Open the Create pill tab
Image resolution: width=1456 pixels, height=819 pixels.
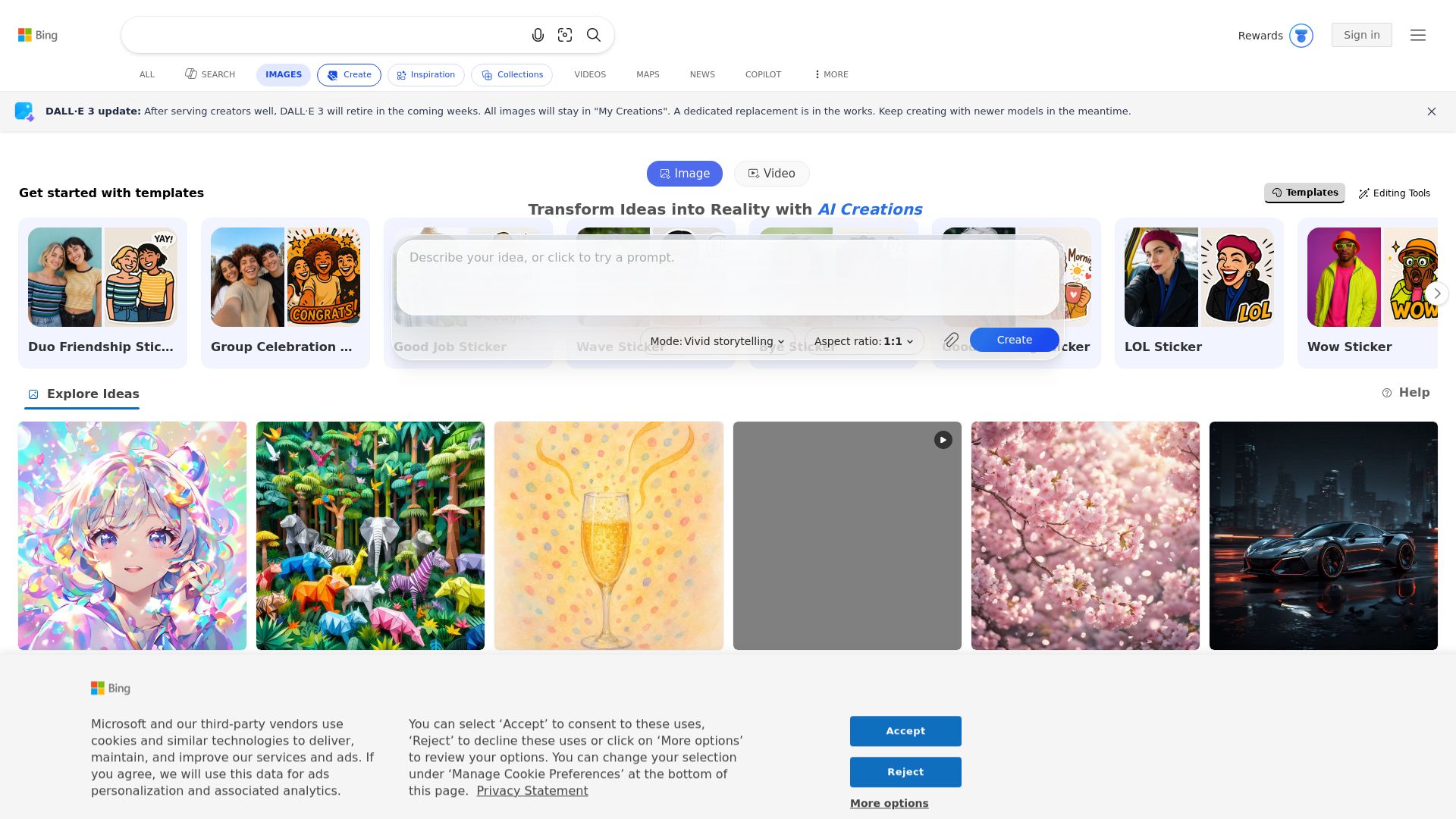[349, 74]
